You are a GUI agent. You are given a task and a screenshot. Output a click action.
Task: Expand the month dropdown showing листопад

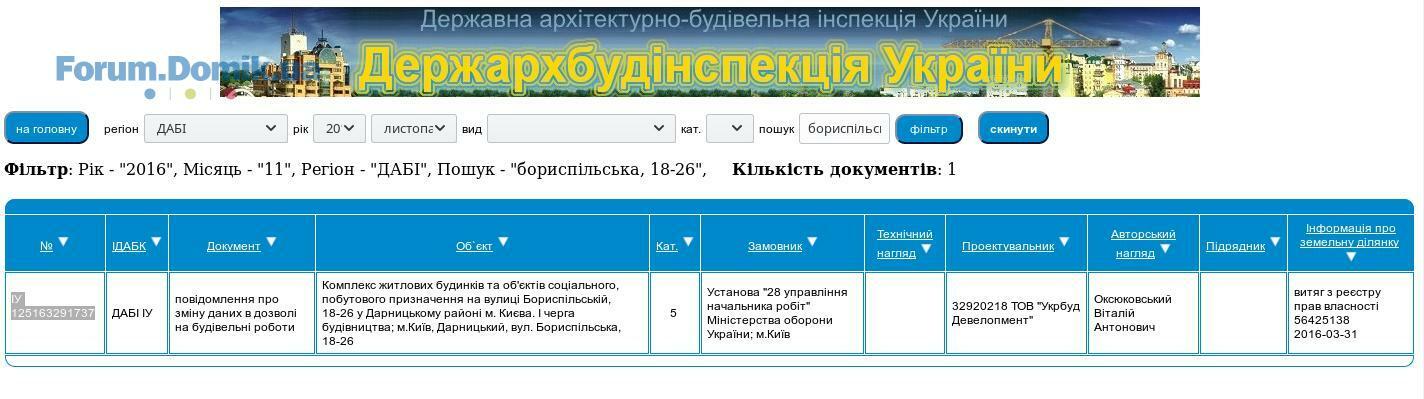(414, 128)
